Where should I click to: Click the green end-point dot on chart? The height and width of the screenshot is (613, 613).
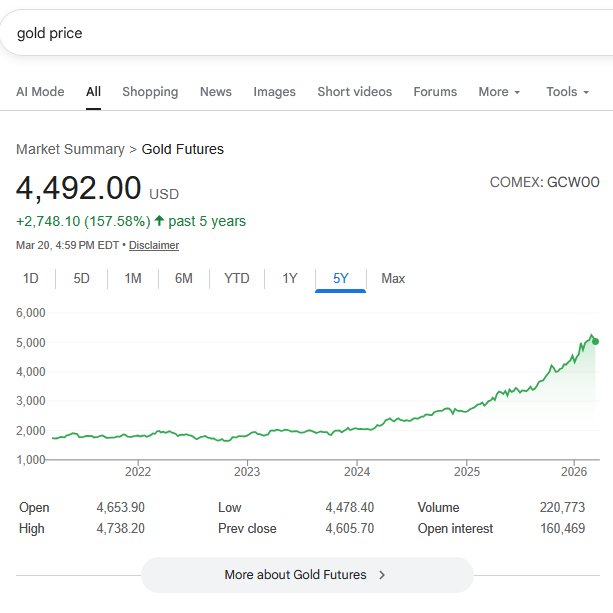[x=595, y=341]
